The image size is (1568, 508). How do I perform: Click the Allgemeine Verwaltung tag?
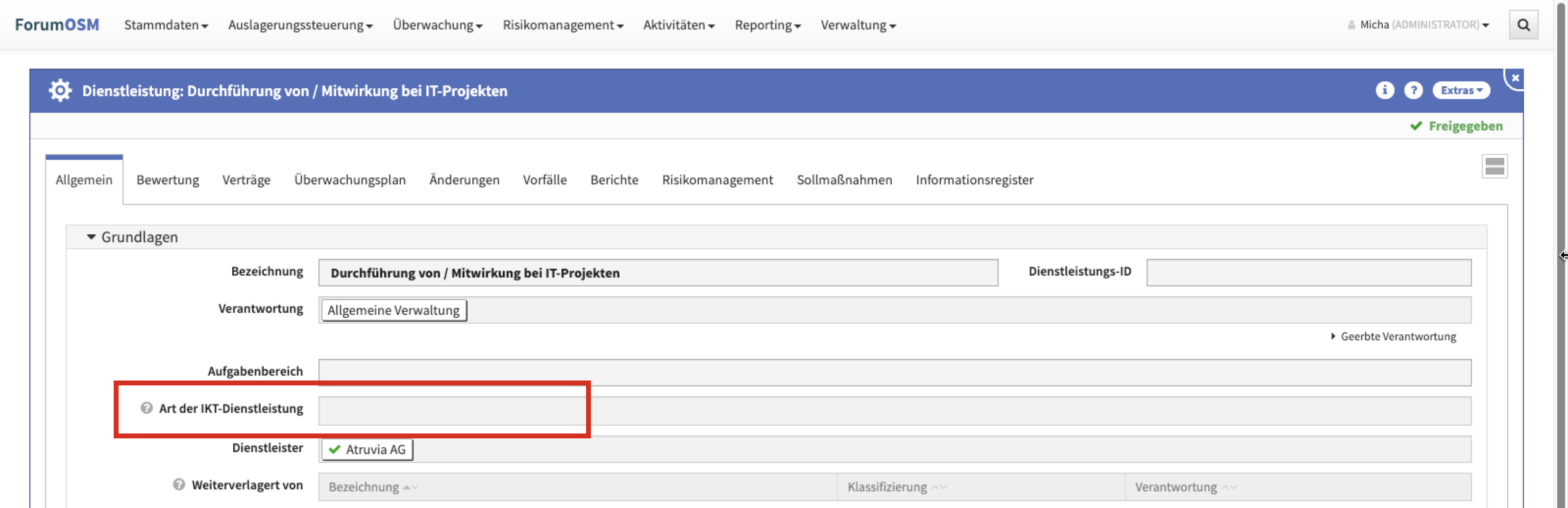pos(394,310)
